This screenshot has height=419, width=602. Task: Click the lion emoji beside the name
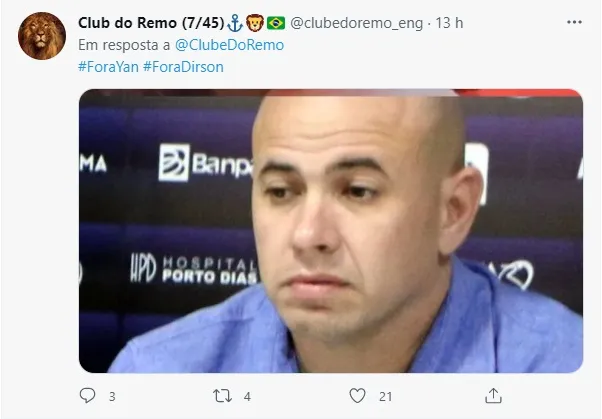tap(255, 23)
